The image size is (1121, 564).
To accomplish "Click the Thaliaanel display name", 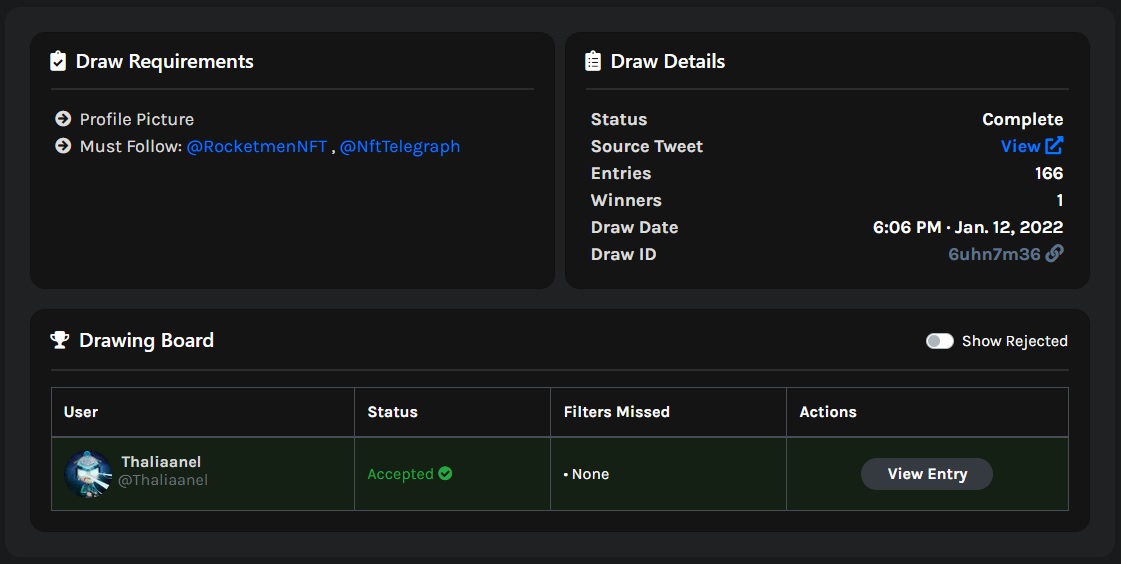I will tap(161, 462).
